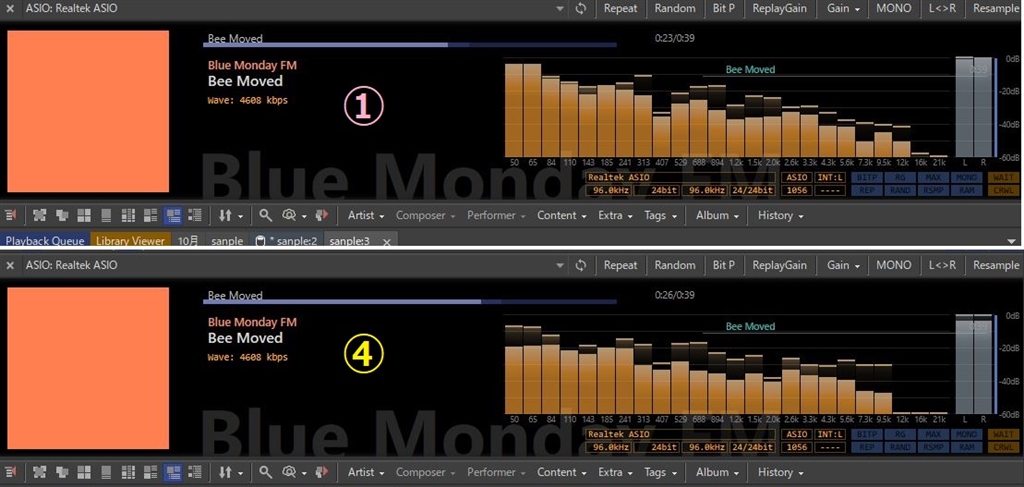Image resolution: width=1024 pixels, height=487 pixels.
Task: Click the Bit P button in the 0:26 player
Action: (x=724, y=265)
